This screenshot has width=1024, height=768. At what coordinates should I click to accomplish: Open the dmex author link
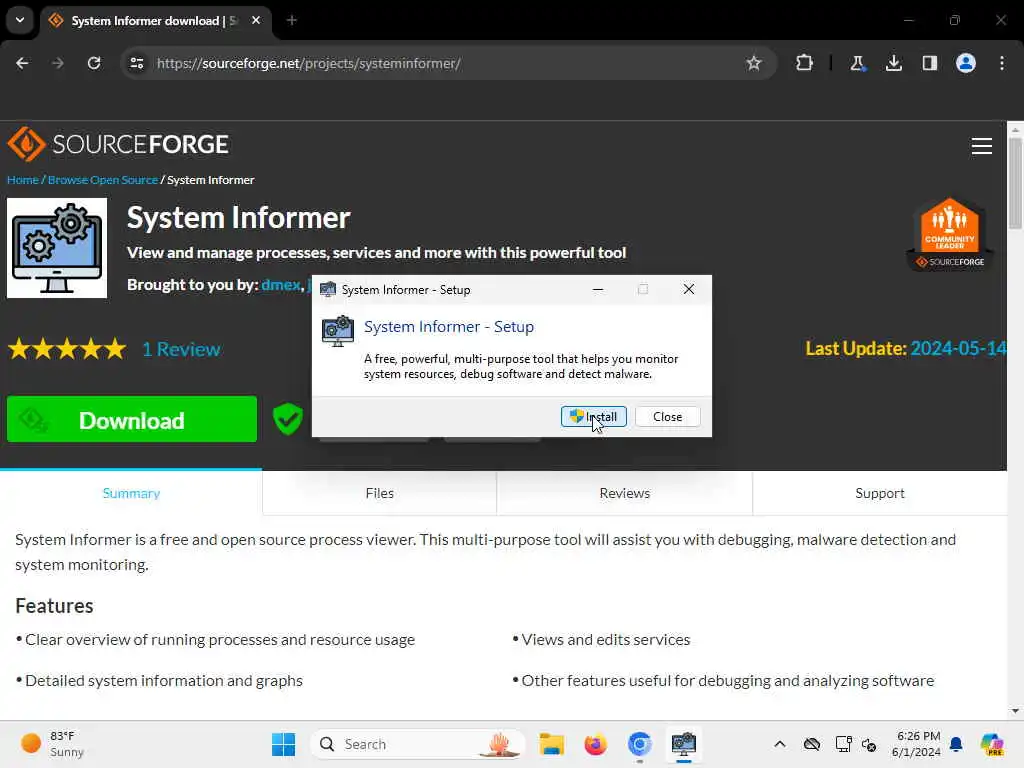click(280, 285)
